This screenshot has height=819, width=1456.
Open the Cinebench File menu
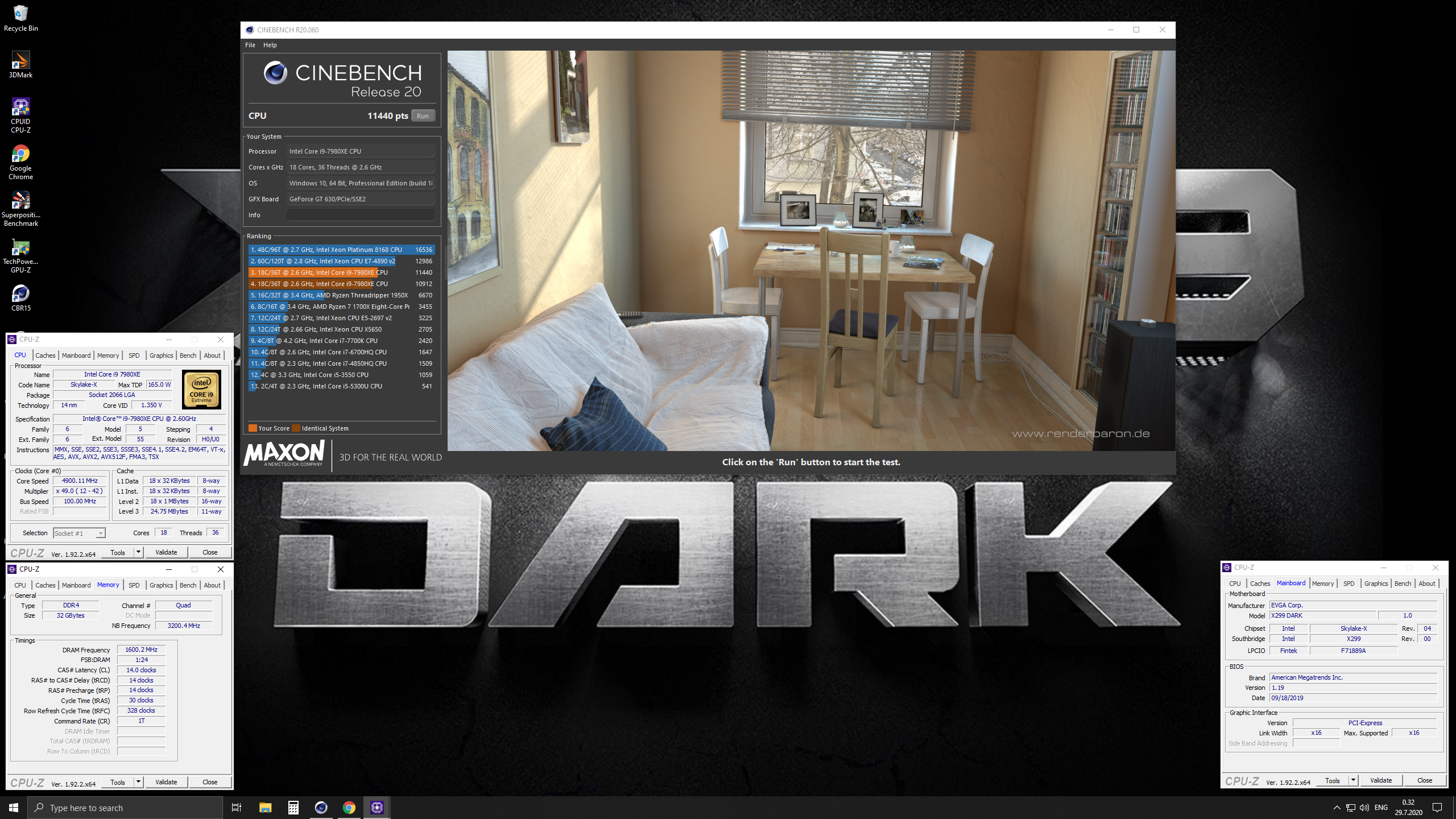tap(250, 45)
